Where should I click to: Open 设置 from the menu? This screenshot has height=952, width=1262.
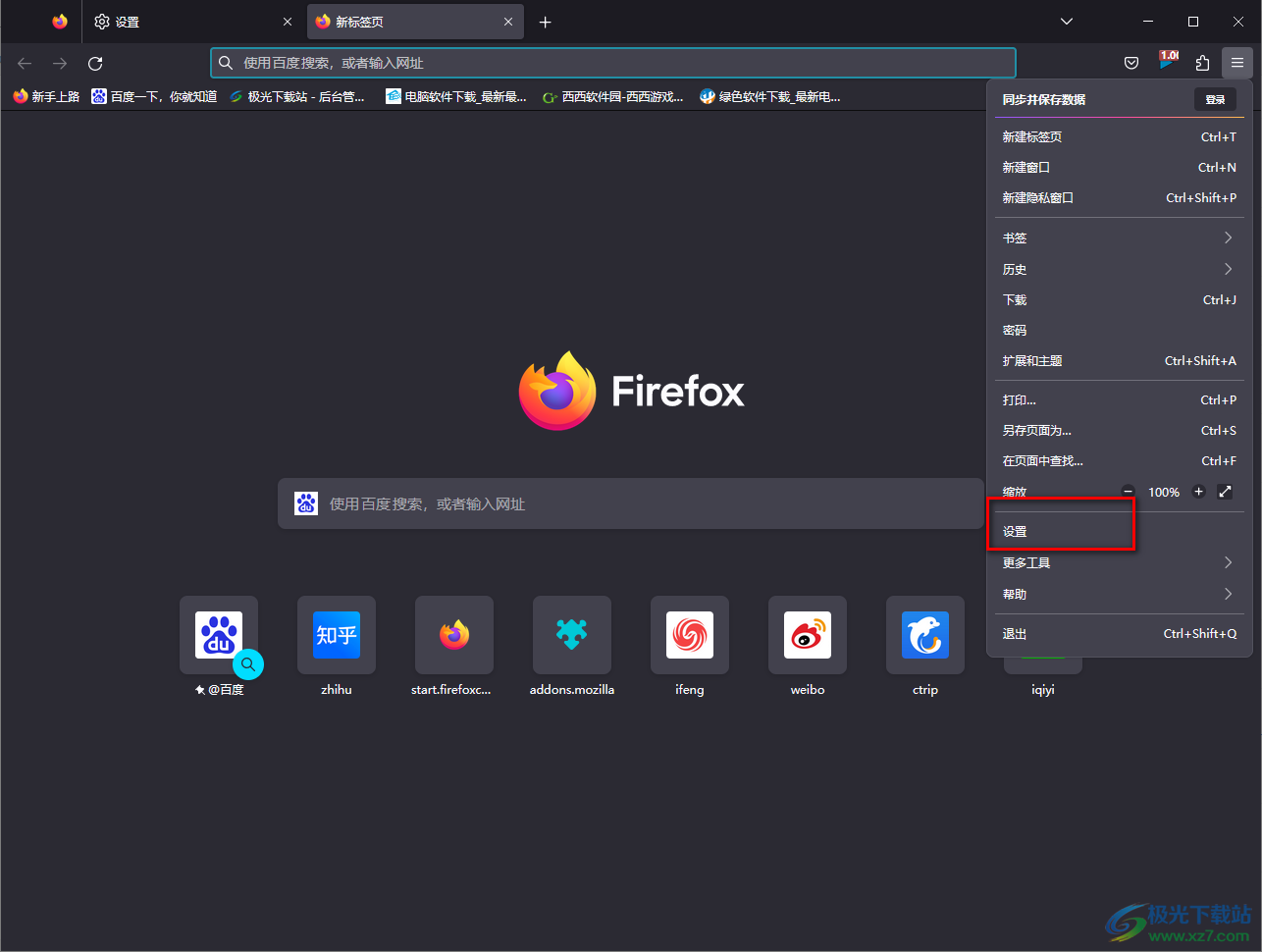tap(1119, 531)
